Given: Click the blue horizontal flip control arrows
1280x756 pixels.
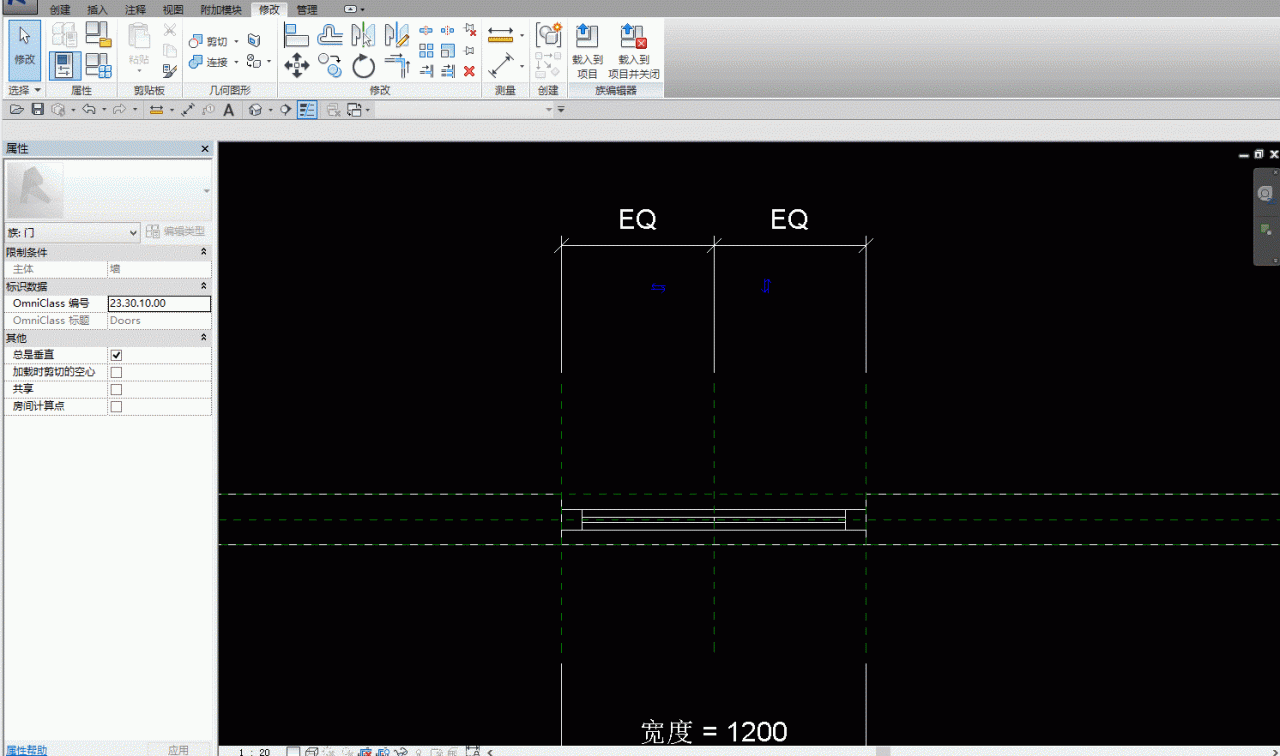Looking at the screenshot, I should click(658, 288).
